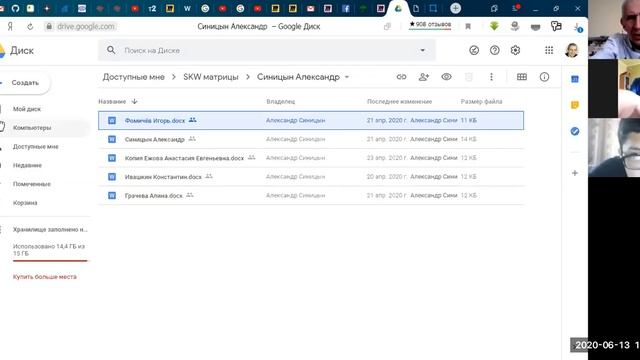Click the Последнее изменение column header
Screen dimensions: 640x360
pos(399,102)
